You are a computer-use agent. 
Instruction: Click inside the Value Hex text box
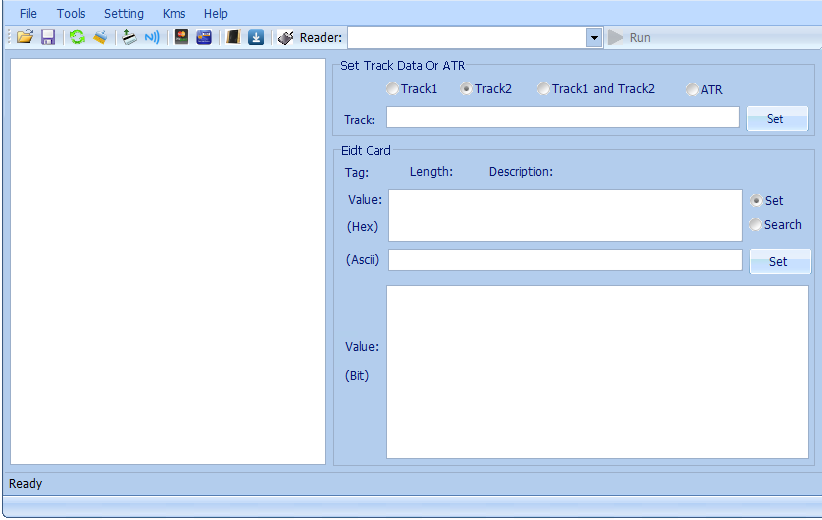coord(565,215)
